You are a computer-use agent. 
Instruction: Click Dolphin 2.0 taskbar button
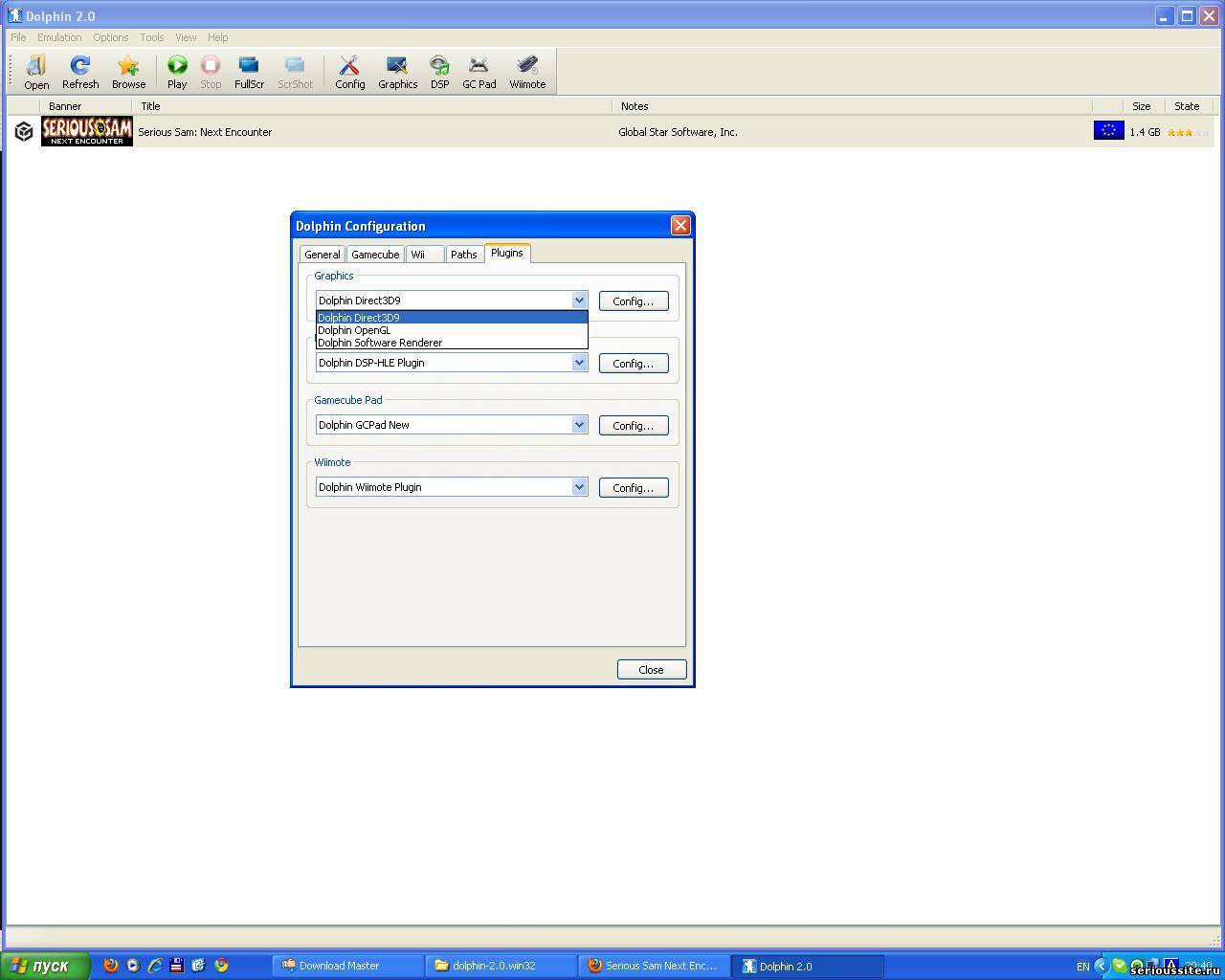click(808, 966)
